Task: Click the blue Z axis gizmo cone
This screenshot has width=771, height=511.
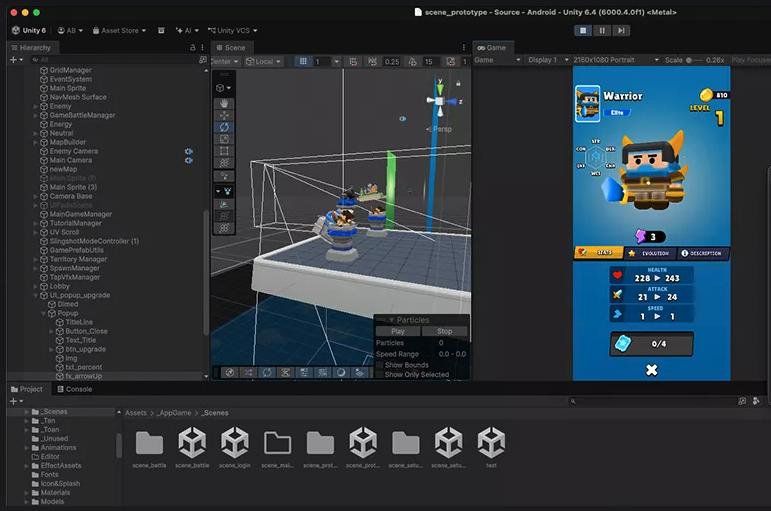Action: coord(451,101)
